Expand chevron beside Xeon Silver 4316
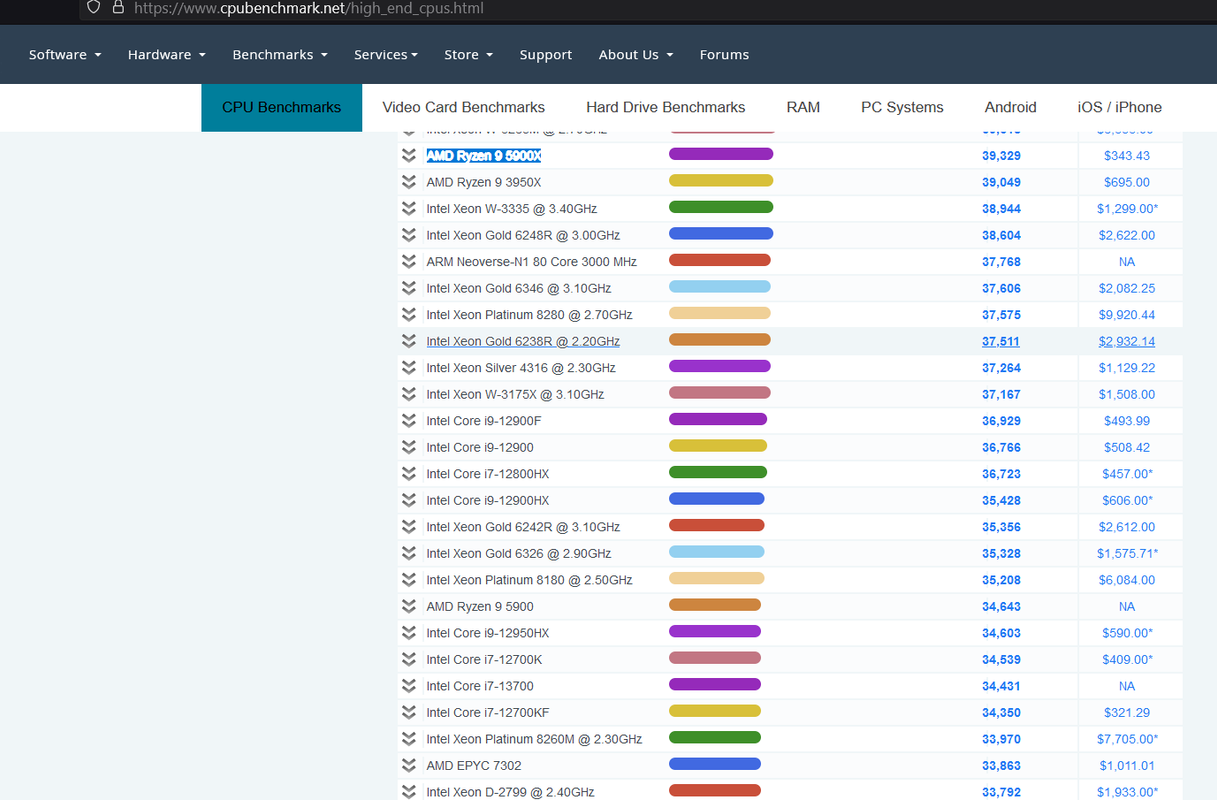Image resolution: width=1217 pixels, height=800 pixels. pos(408,368)
